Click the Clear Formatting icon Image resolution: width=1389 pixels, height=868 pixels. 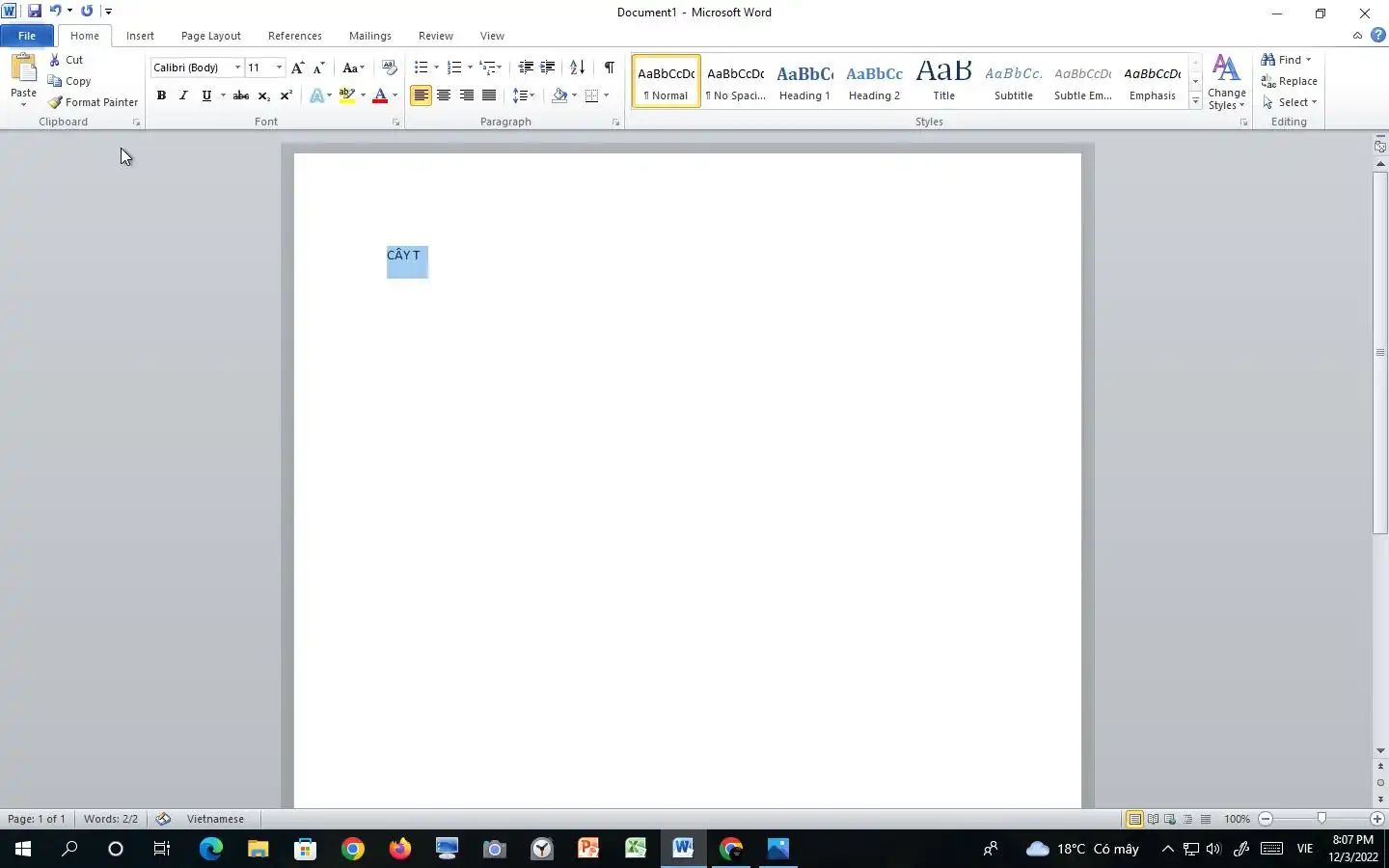(389, 68)
